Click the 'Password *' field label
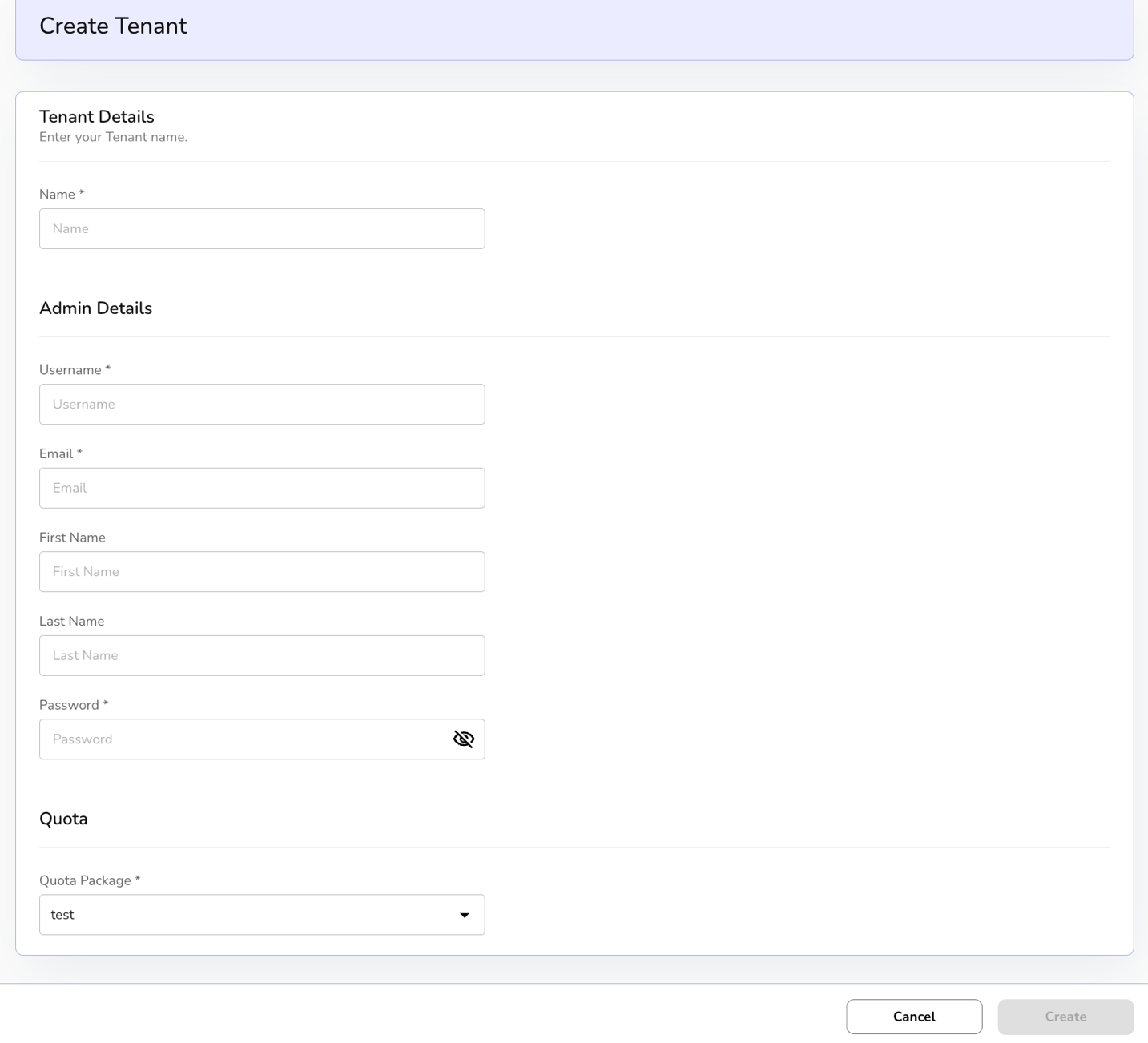Viewport: 1148px width, 1043px height. click(x=74, y=705)
